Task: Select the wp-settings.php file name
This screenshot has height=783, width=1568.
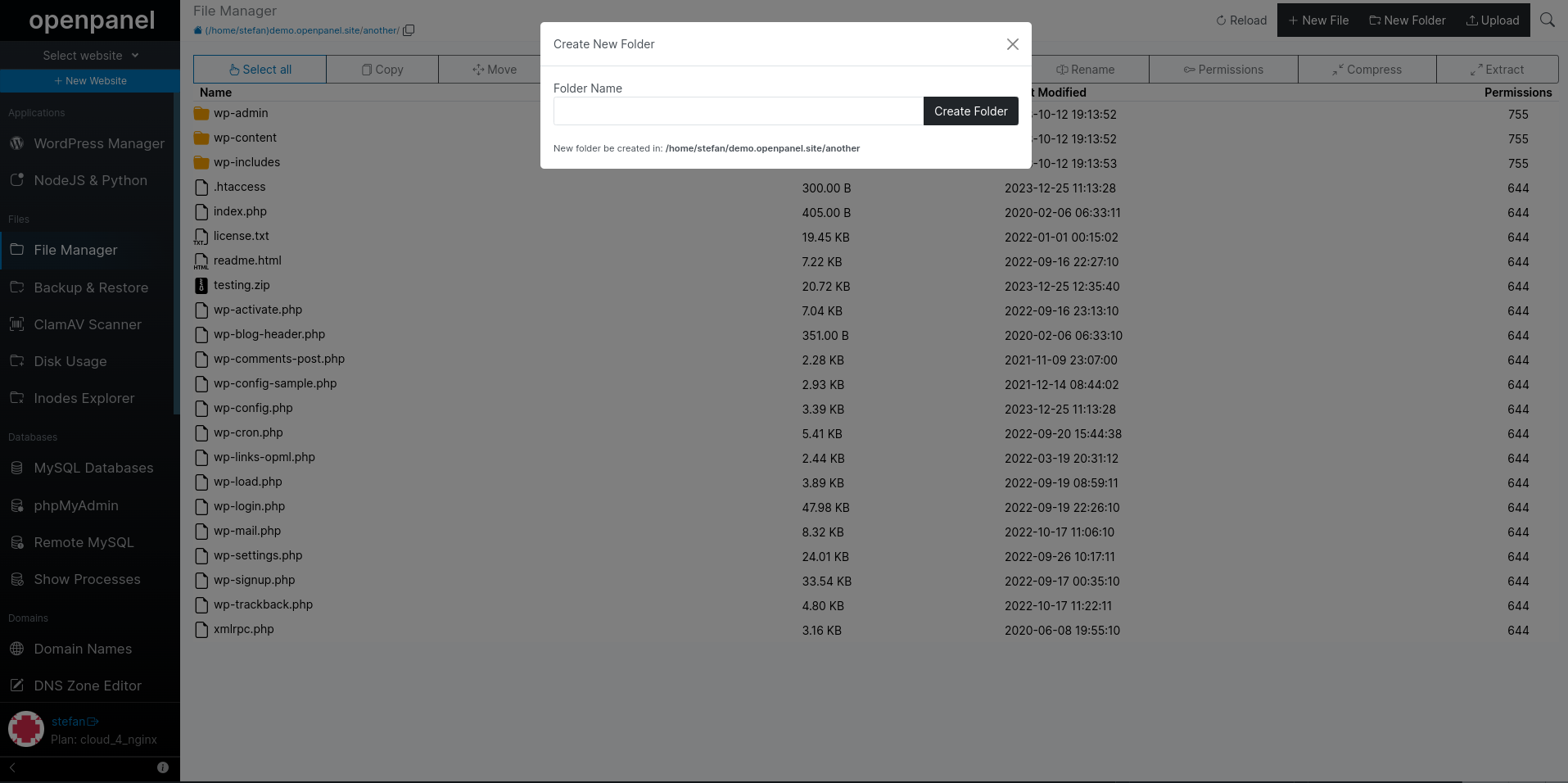Action: [x=258, y=555]
